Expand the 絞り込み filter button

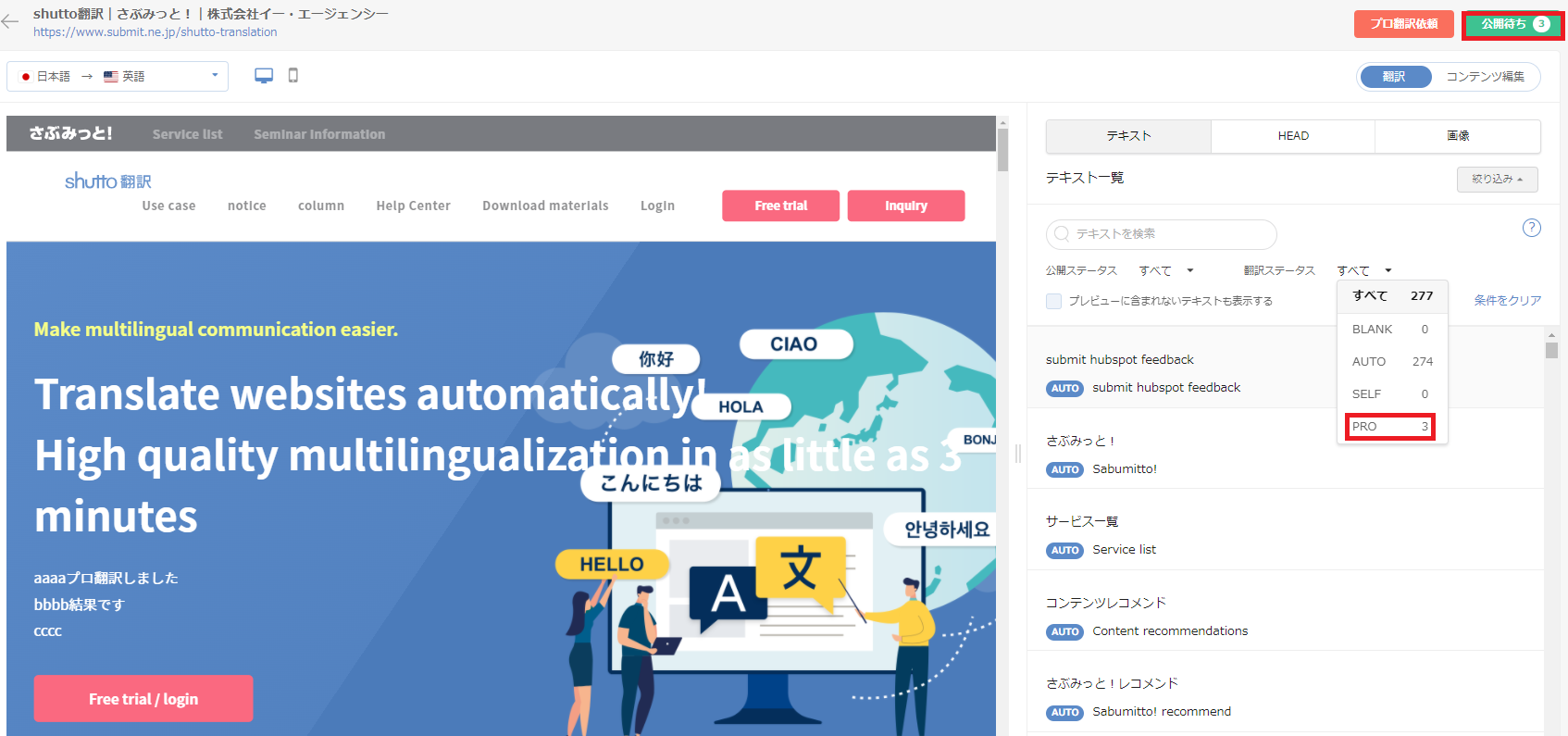(1497, 179)
